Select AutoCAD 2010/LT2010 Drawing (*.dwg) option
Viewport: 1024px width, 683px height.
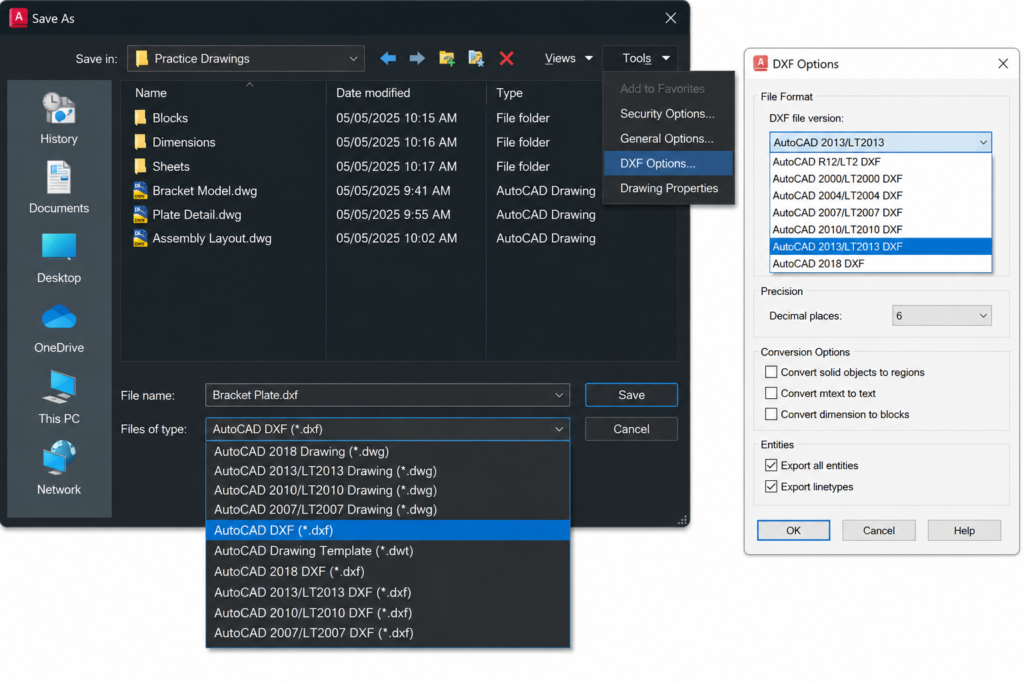pyautogui.click(x=388, y=490)
